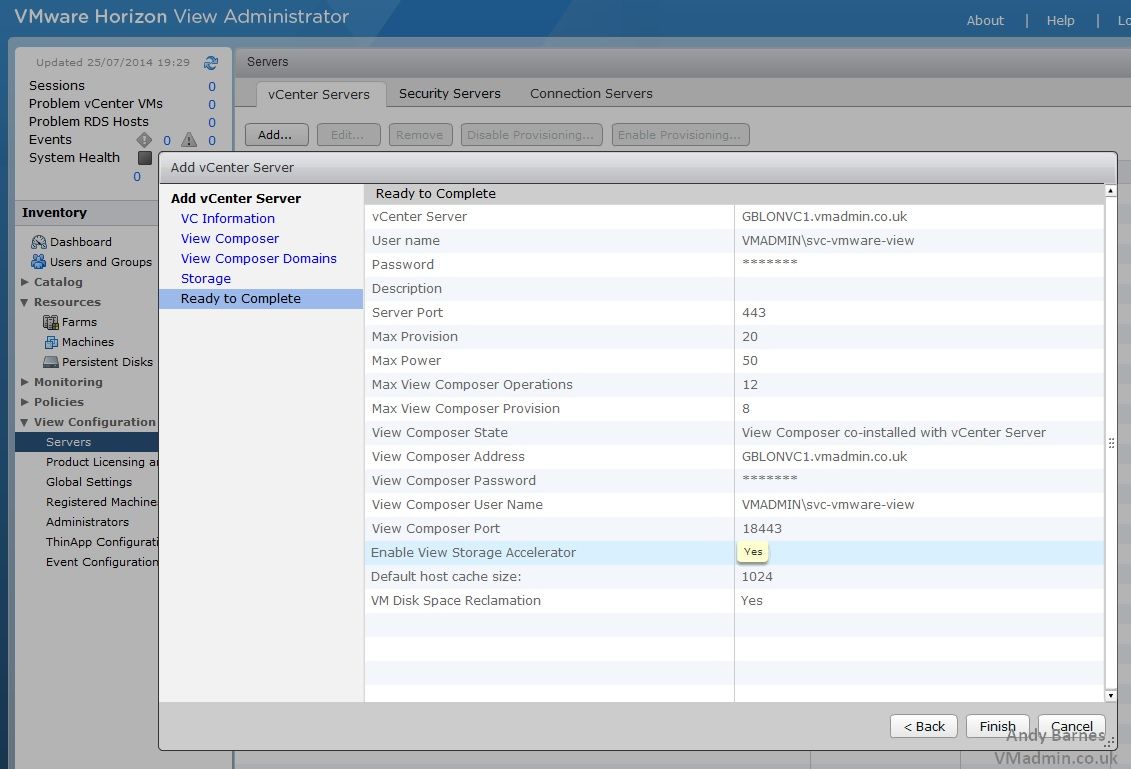This screenshot has width=1131, height=769.
Task: Click the Machines icon under Resources
Action: point(50,342)
